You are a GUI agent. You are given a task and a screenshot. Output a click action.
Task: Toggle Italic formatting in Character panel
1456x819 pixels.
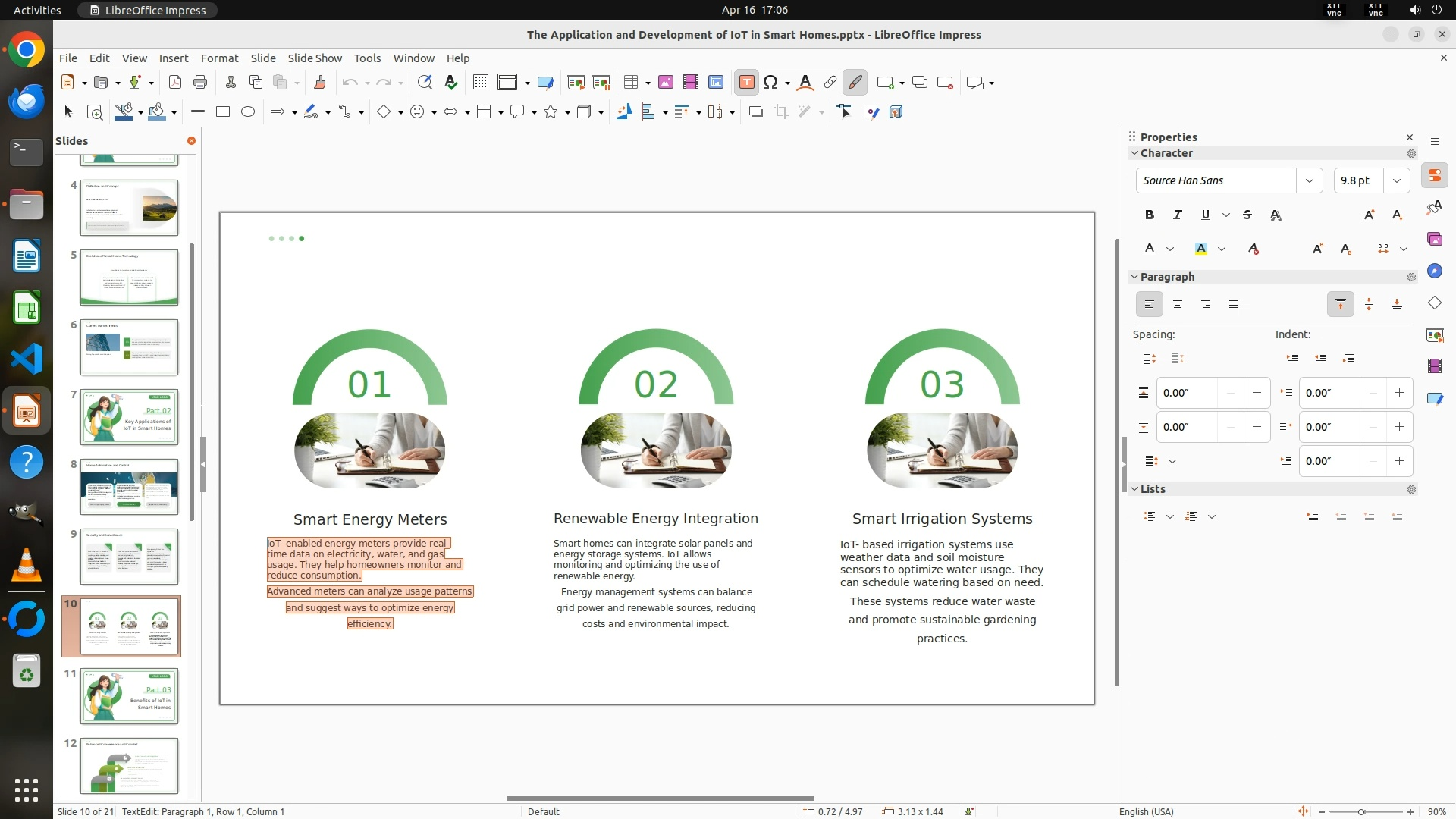[x=1178, y=215]
